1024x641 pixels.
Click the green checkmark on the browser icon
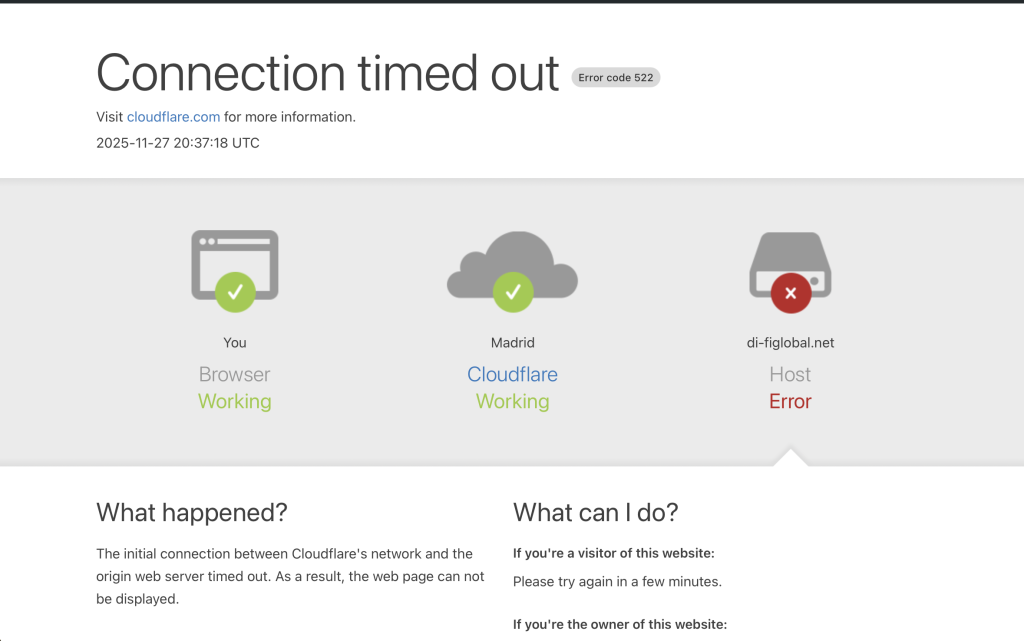pyautogui.click(x=235, y=292)
